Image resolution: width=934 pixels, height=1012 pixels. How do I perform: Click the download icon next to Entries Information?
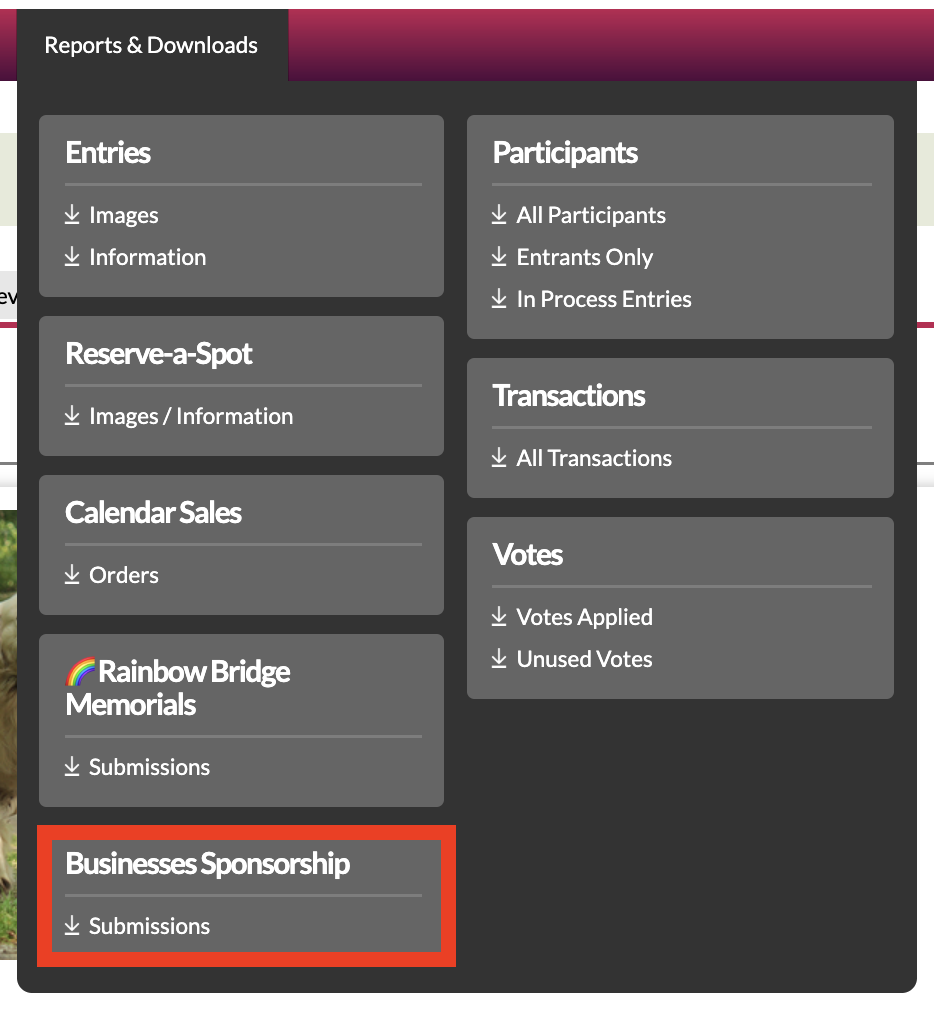click(72, 257)
